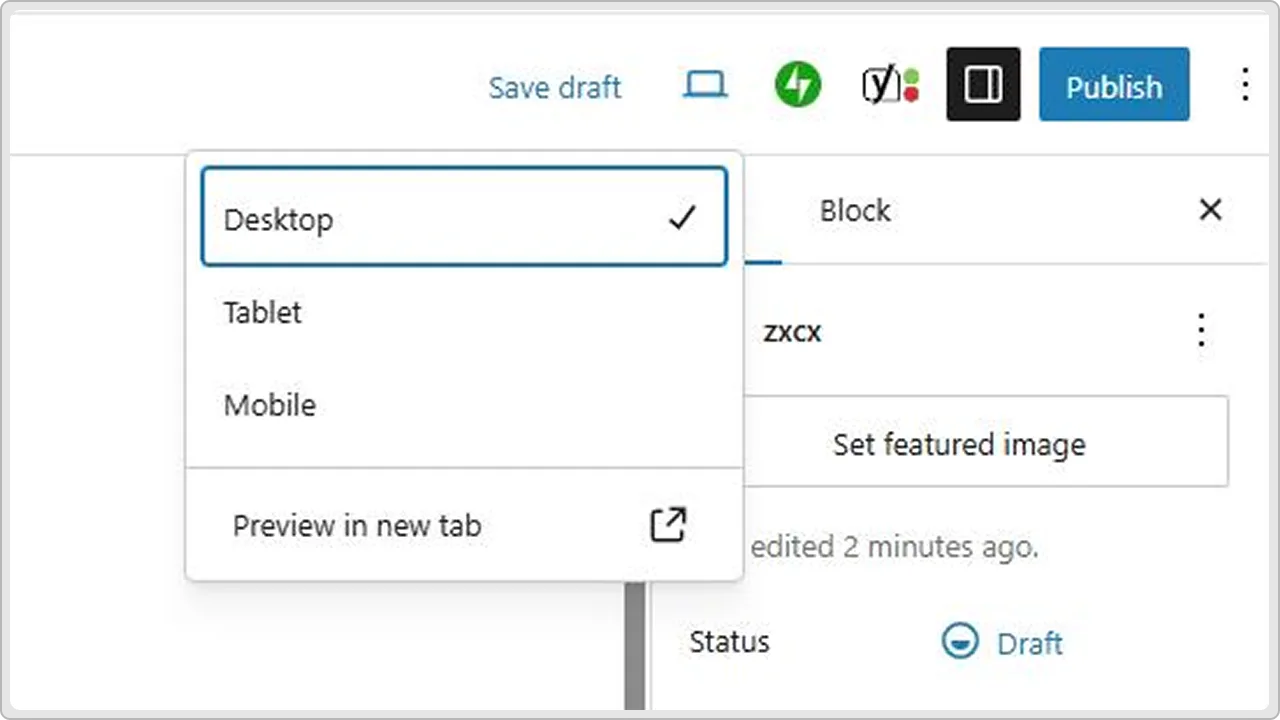Click the checkmark next to Desktop
This screenshot has width=1280, height=720.
(682, 218)
